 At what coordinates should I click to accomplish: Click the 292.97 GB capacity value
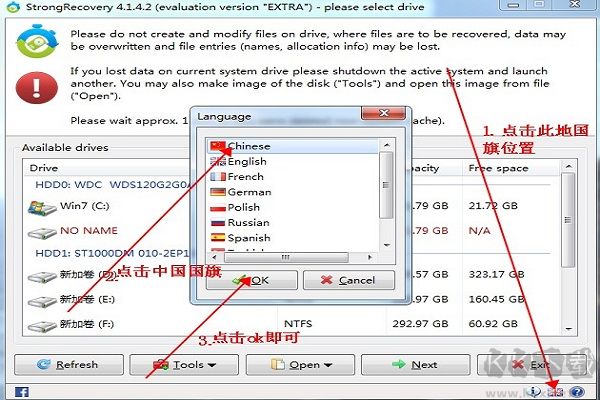(420, 324)
